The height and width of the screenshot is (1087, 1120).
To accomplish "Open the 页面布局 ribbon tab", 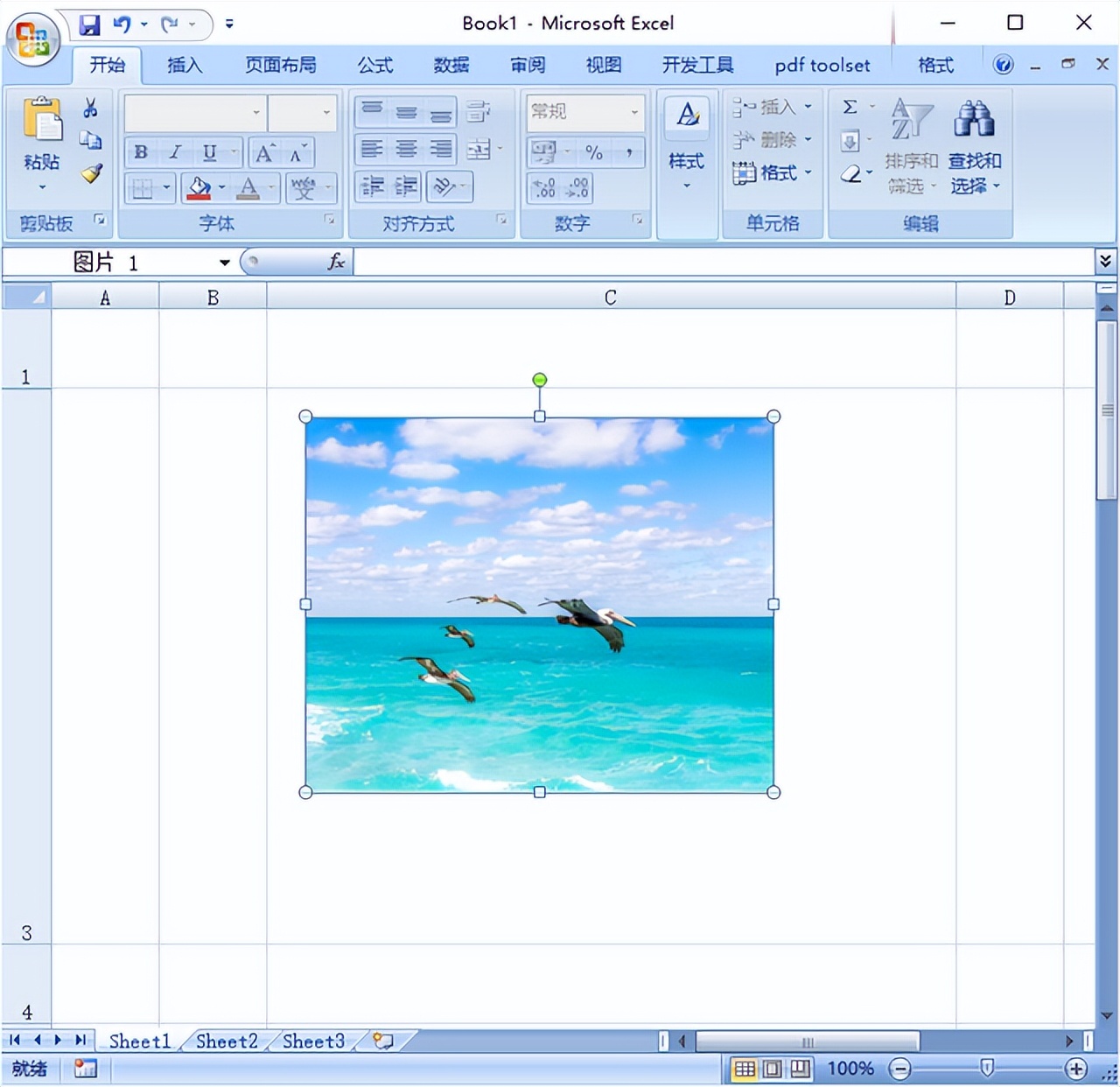I will tap(280, 65).
